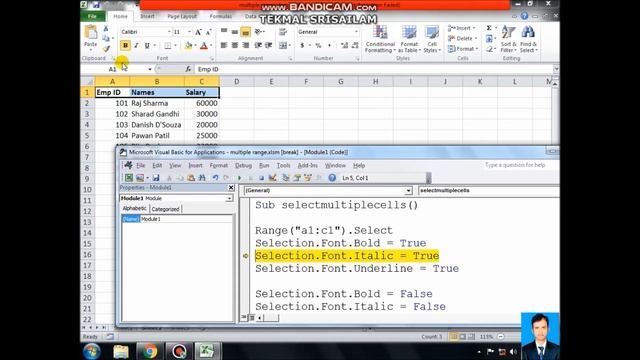This screenshot has width=640, height=360.
Task: Click the Decrease Font Size icon
Action: (208, 32)
